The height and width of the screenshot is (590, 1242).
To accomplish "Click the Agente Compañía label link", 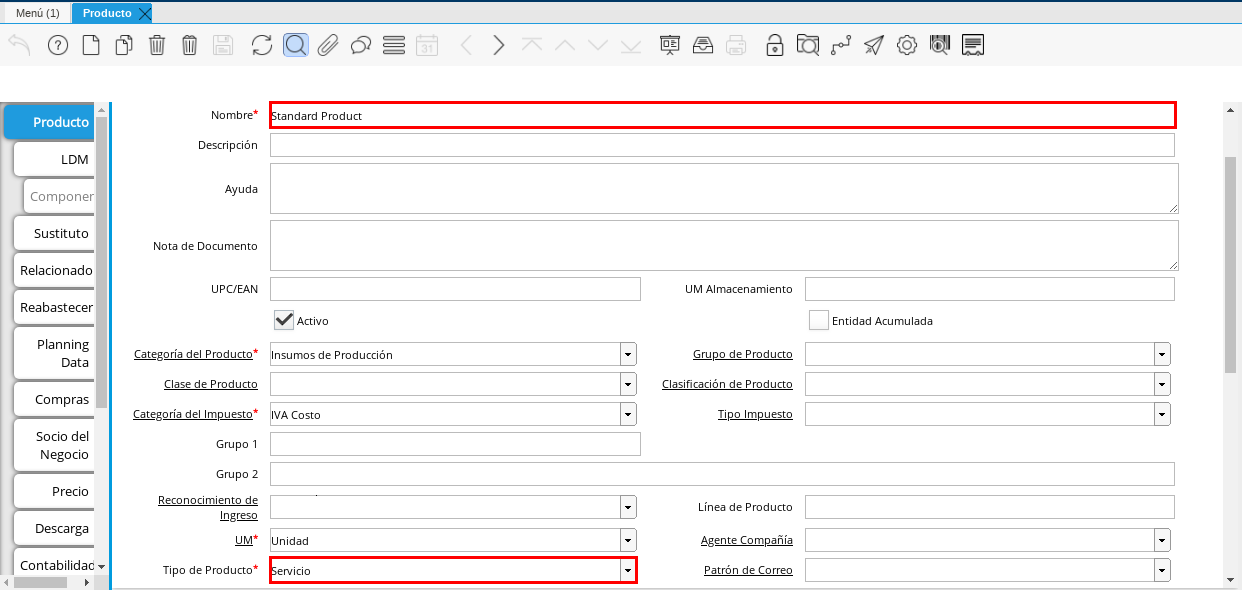I will pyautogui.click(x=747, y=540).
